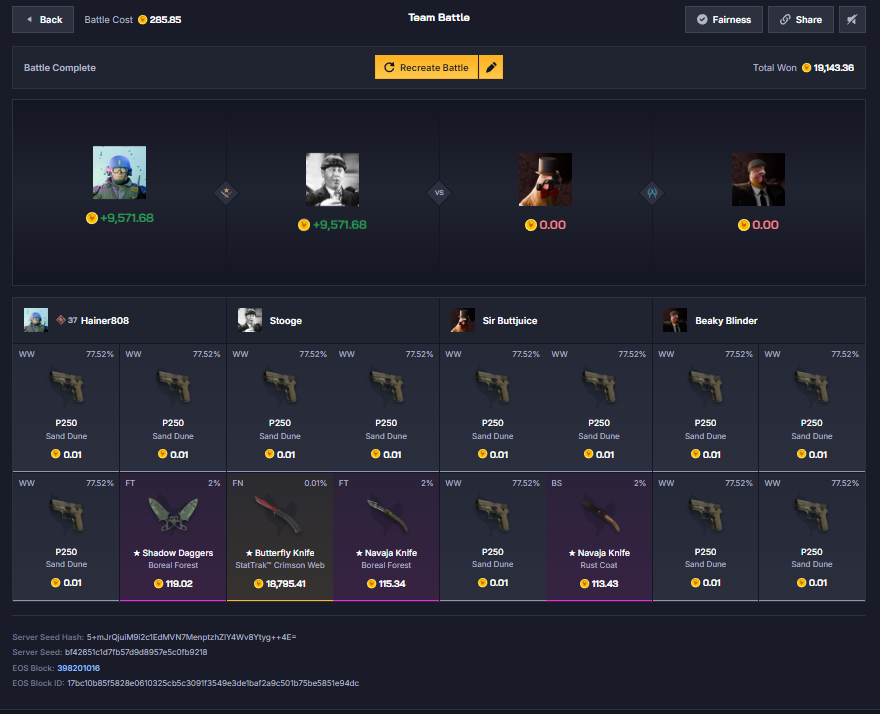Click the Sir Buttjuice player name
This screenshot has height=714, width=880.
point(510,321)
